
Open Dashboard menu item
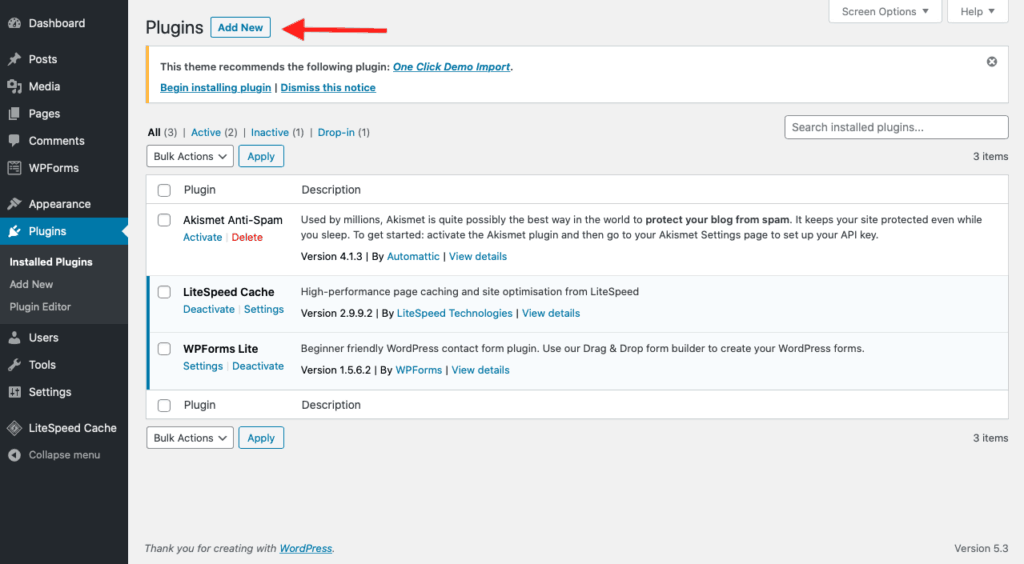pyautogui.click(x=57, y=23)
